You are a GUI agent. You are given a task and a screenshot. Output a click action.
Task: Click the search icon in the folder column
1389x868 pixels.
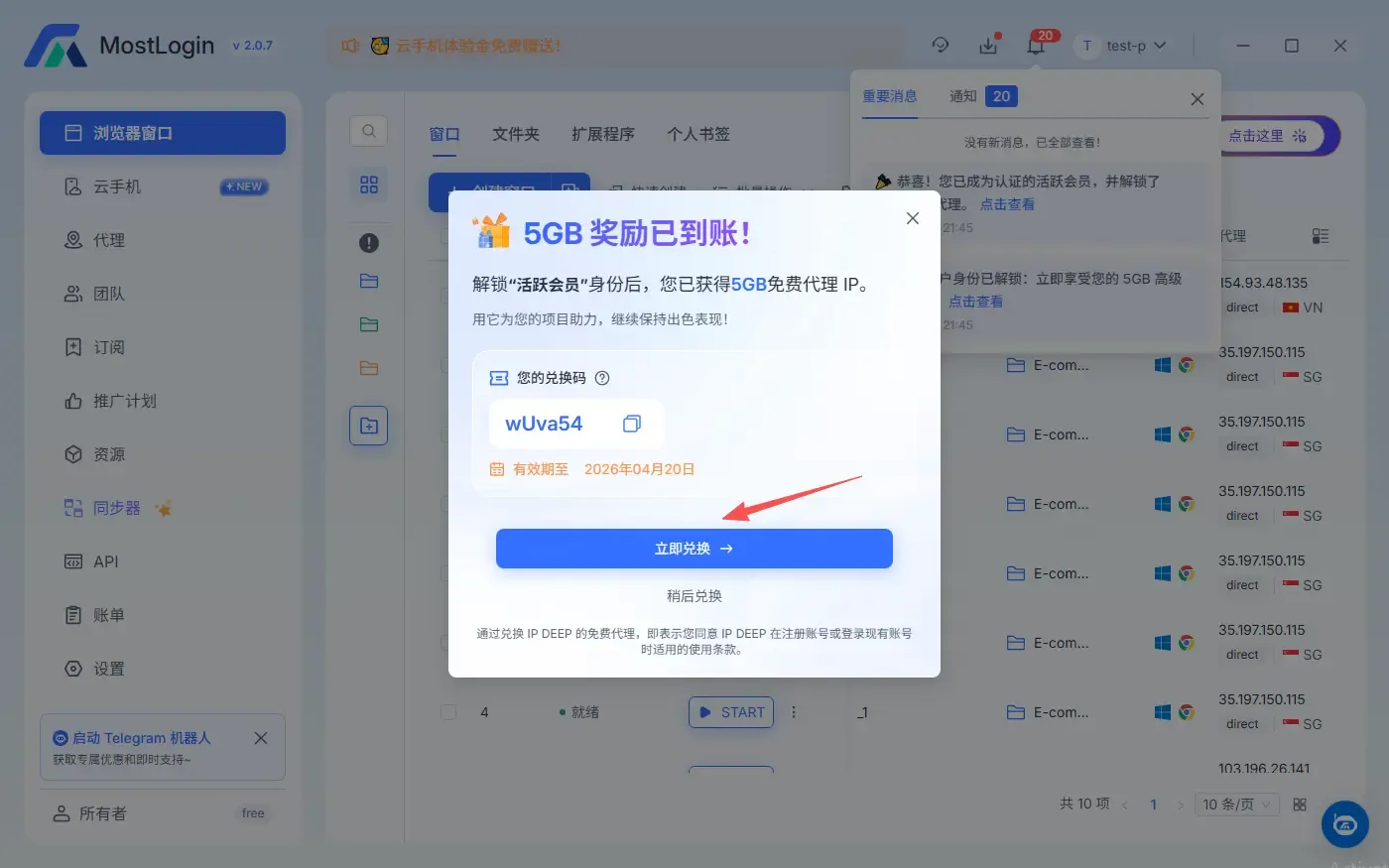(x=368, y=131)
